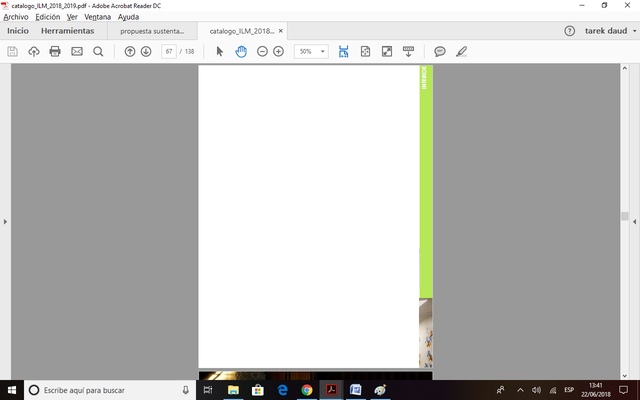
Task: Click the Save file icon
Action: [12, 51]
